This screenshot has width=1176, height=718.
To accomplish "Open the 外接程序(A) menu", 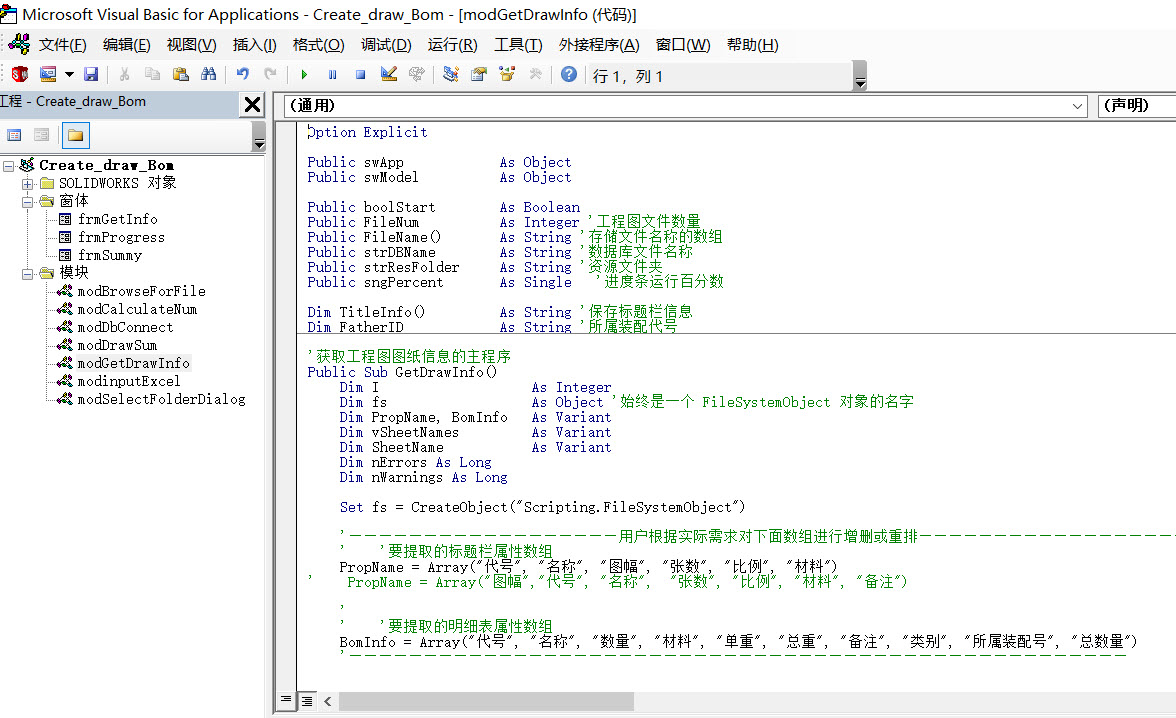I will coord(599,45).
